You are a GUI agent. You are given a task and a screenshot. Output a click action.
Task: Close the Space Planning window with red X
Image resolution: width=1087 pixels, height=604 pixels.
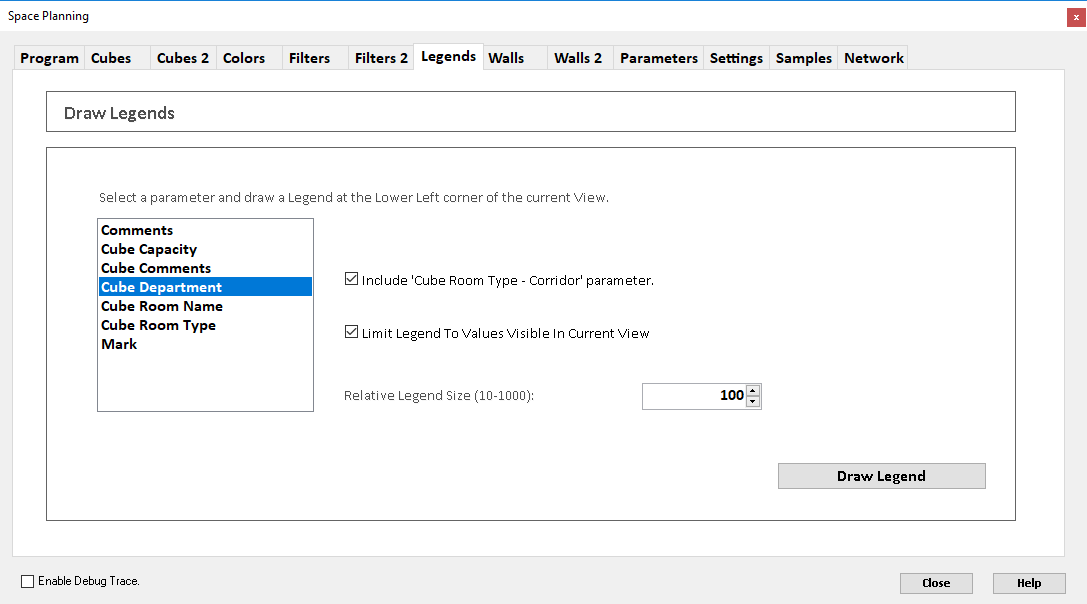coord(1076,17)
